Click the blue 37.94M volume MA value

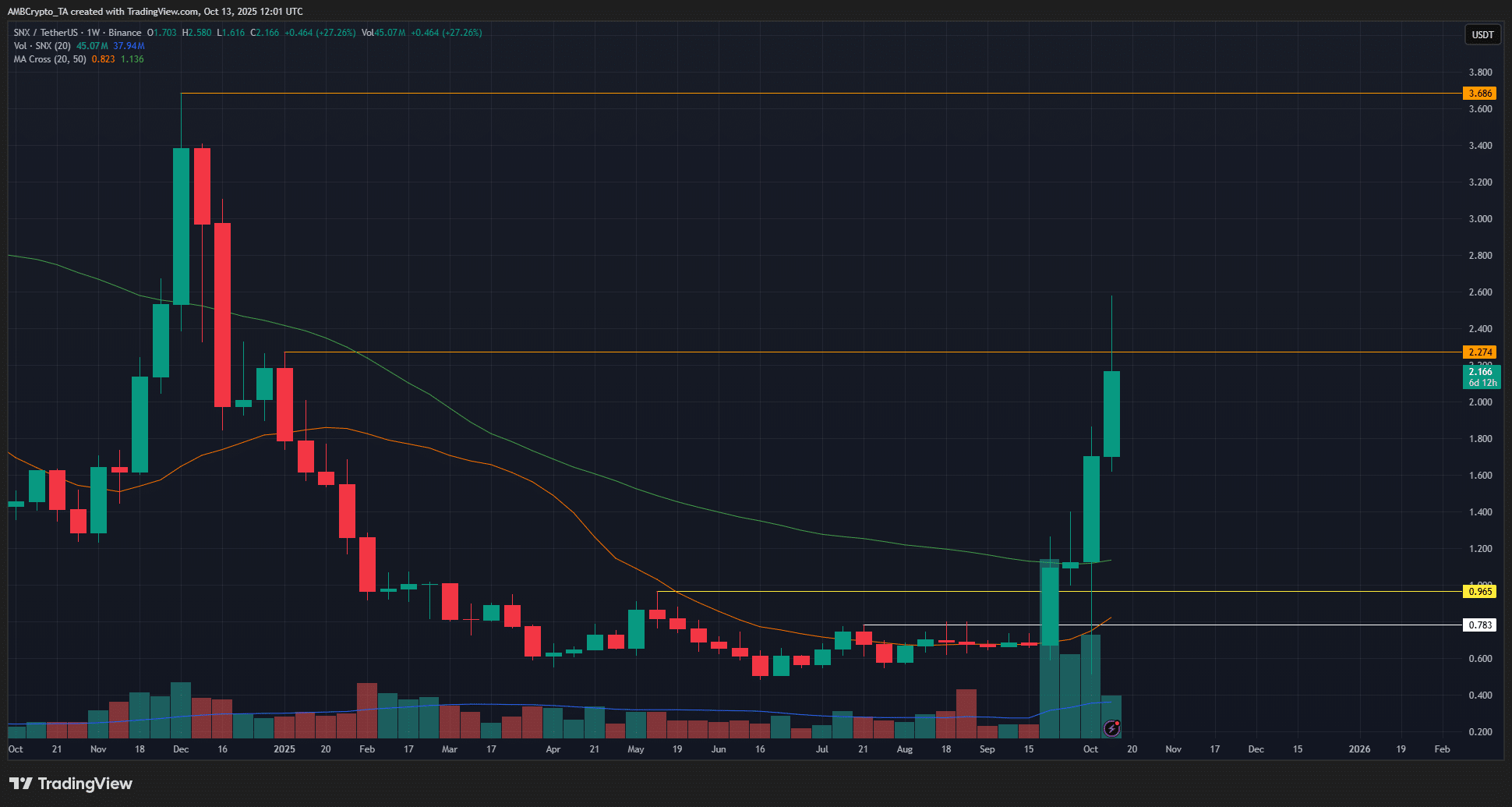pos(129,46)
